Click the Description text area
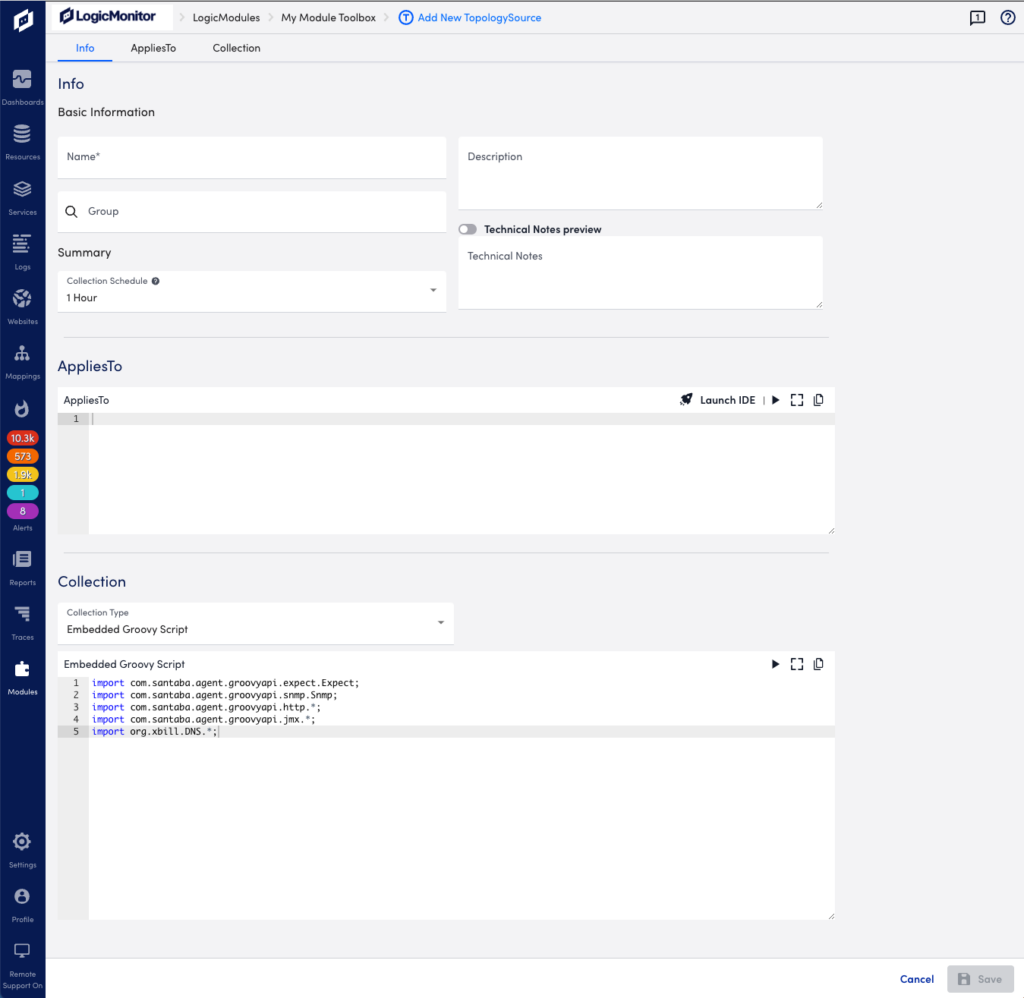This screenshot has width=1024, height=998. (x=640, y=173)
